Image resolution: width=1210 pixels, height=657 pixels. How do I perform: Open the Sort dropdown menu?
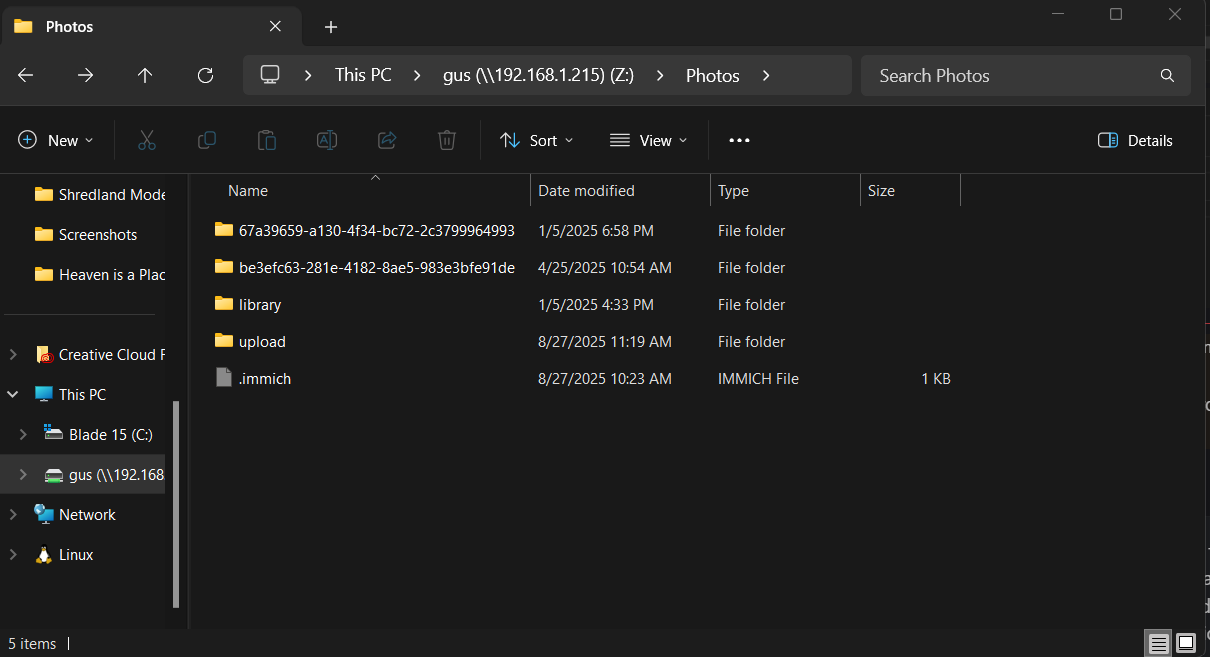coord(537,140)
